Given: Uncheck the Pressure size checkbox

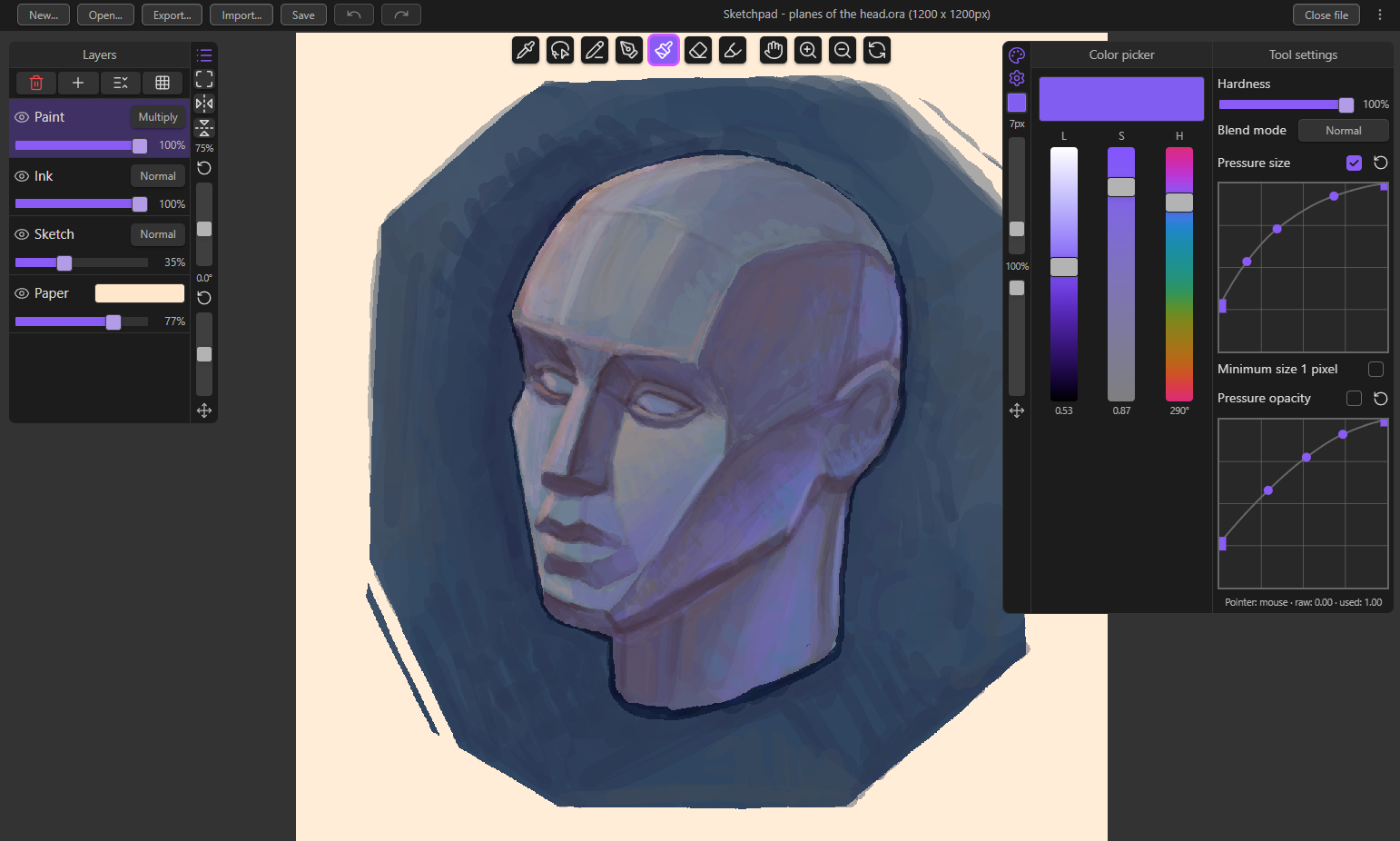Looking at the screenshot, I should coord(1354,163).
